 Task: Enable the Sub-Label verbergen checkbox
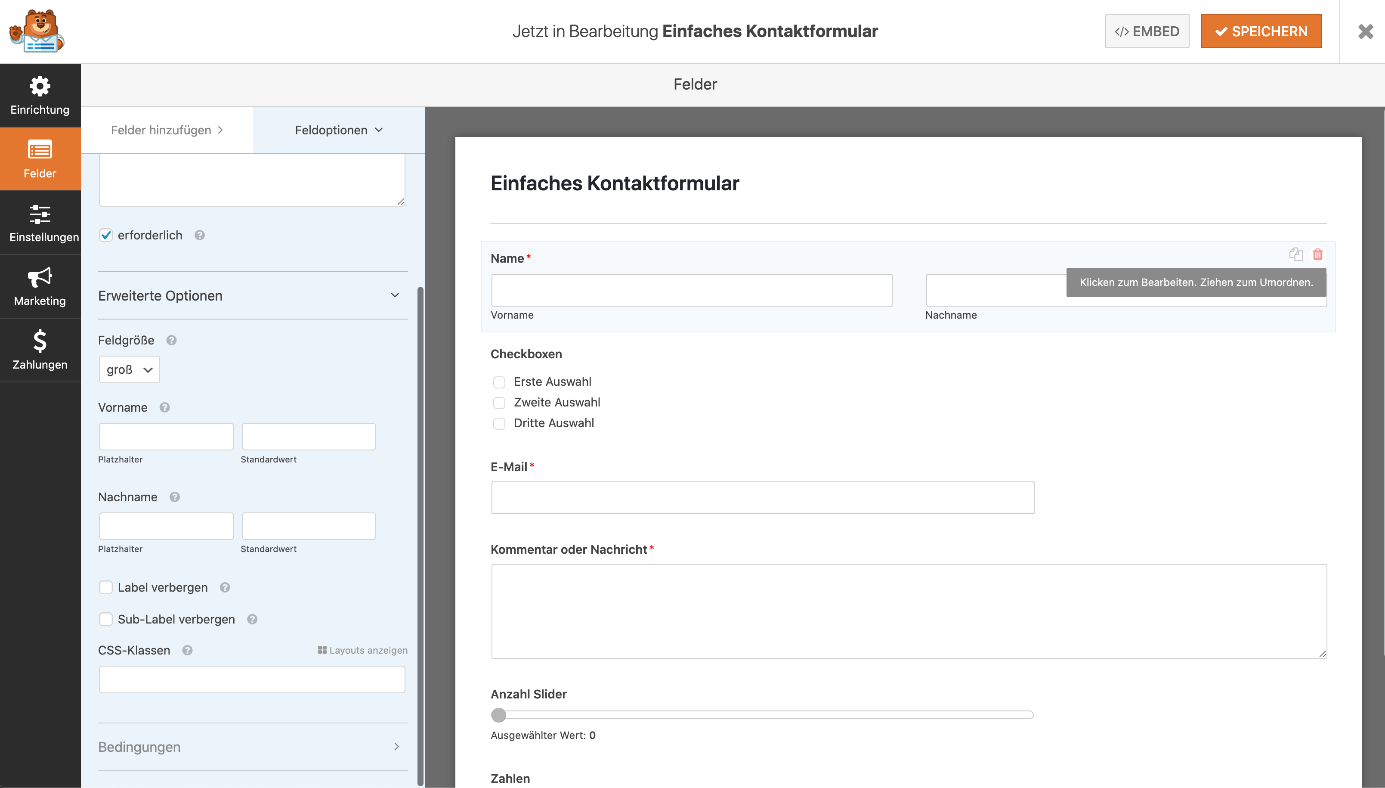point(106,620)
